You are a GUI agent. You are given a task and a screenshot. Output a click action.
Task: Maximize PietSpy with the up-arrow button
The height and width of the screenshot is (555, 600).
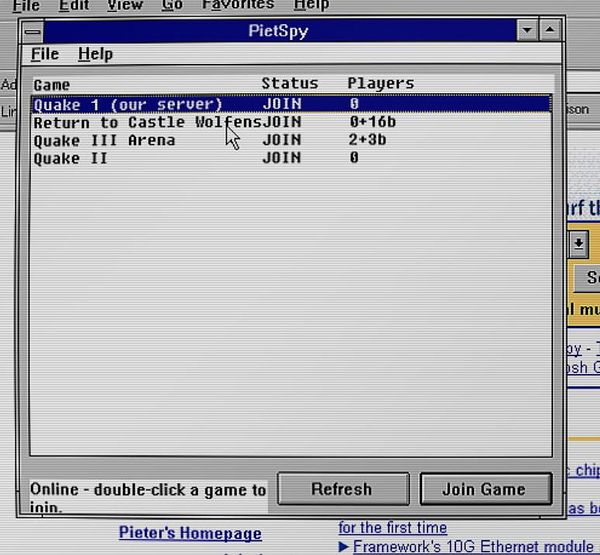click(x=550, y=29)
